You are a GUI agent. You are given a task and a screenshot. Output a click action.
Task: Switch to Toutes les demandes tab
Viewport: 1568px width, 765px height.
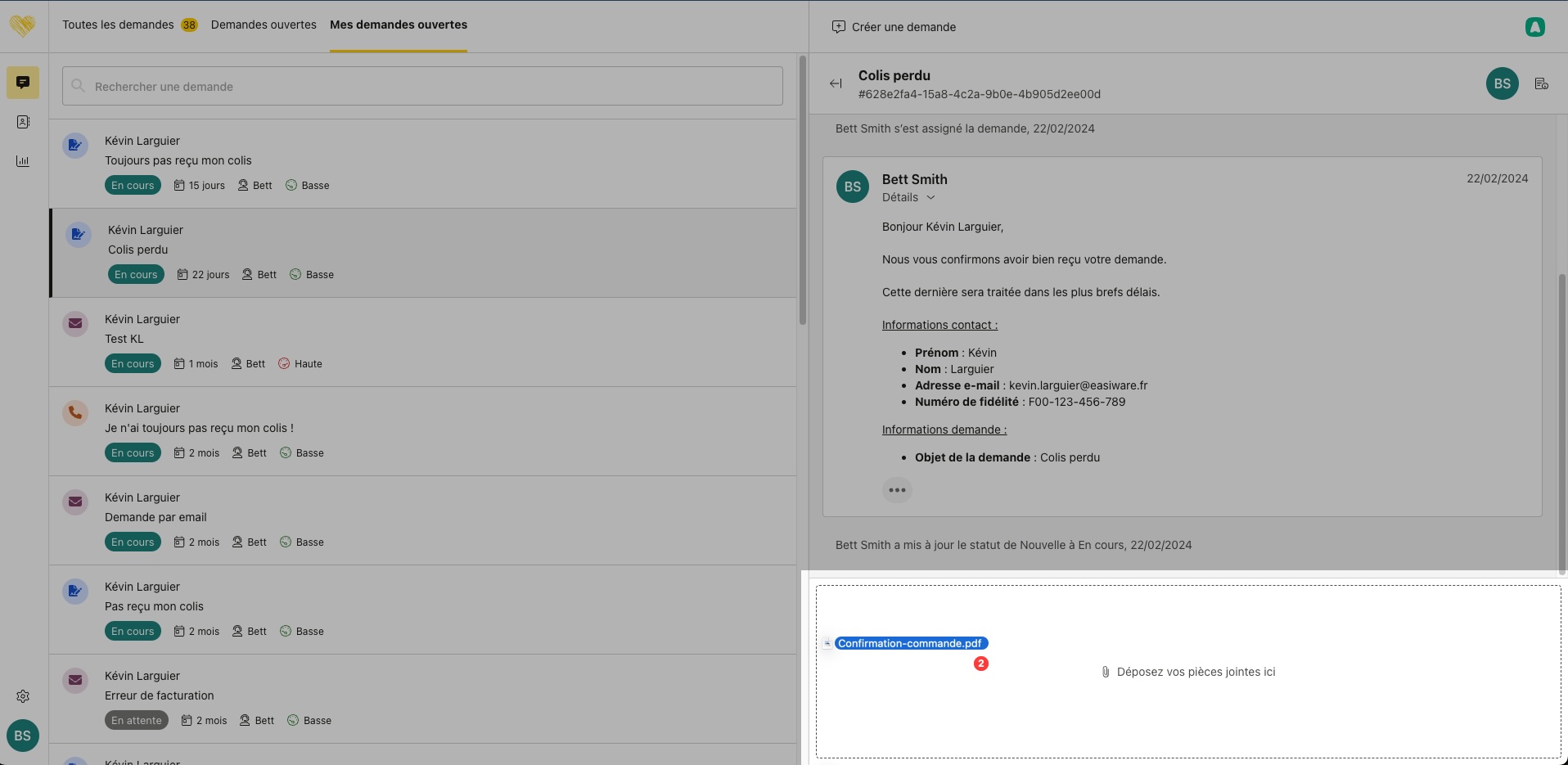click(119, 25)
